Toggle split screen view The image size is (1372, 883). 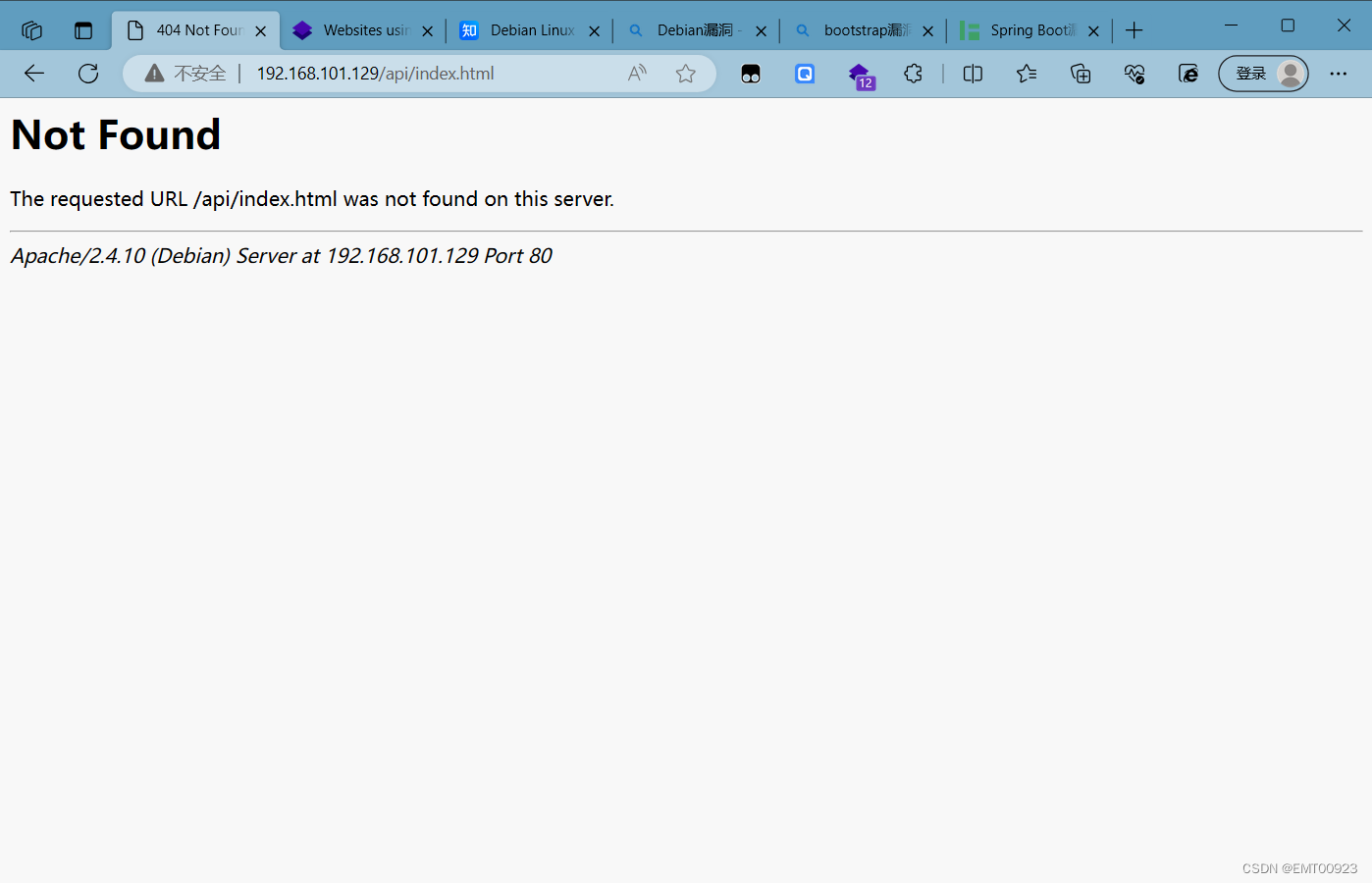tap(973, 74)
